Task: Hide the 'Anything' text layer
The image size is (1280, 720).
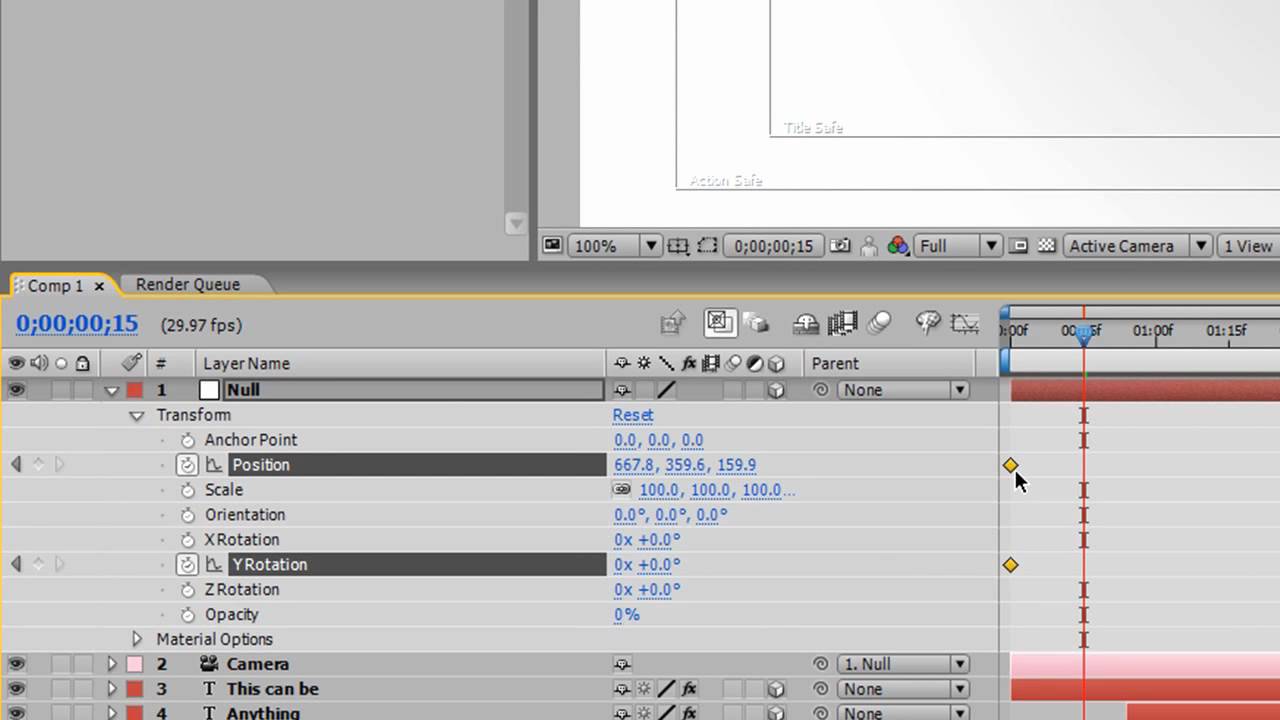Action: [x=16, y=713]
